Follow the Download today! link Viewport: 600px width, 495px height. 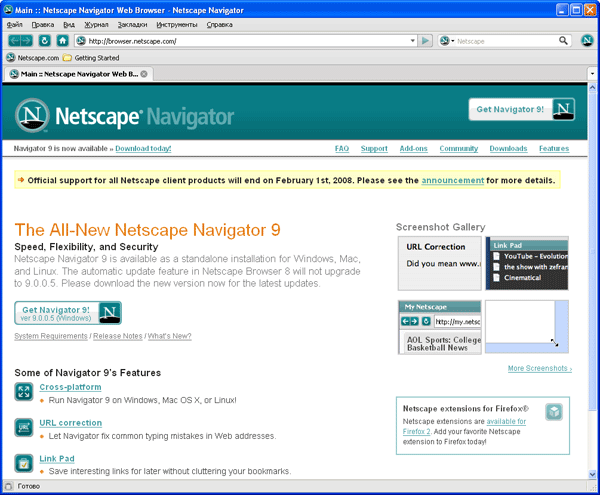pyautogui.click(x=143, y=148)
